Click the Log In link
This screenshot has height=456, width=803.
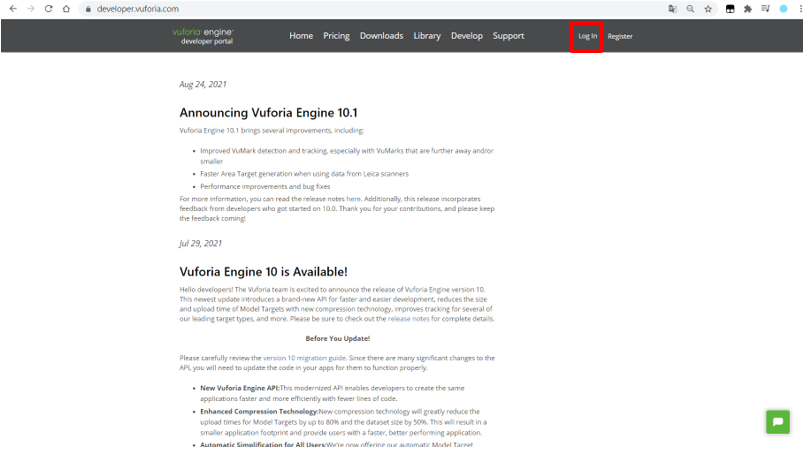point(587,36)
